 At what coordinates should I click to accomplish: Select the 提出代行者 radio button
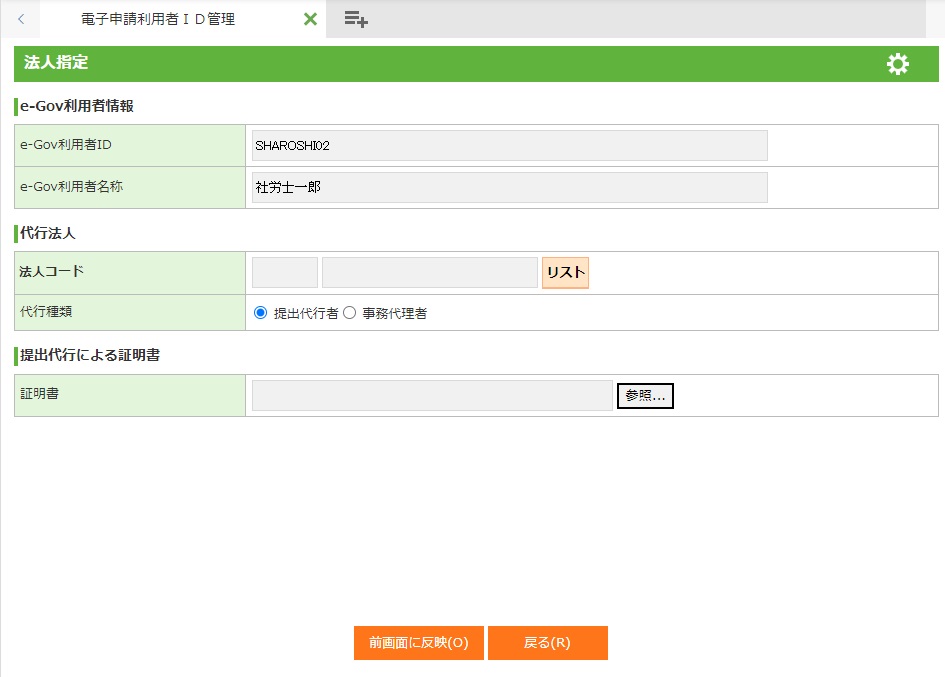pyautogui.click(x=261, y=313)
